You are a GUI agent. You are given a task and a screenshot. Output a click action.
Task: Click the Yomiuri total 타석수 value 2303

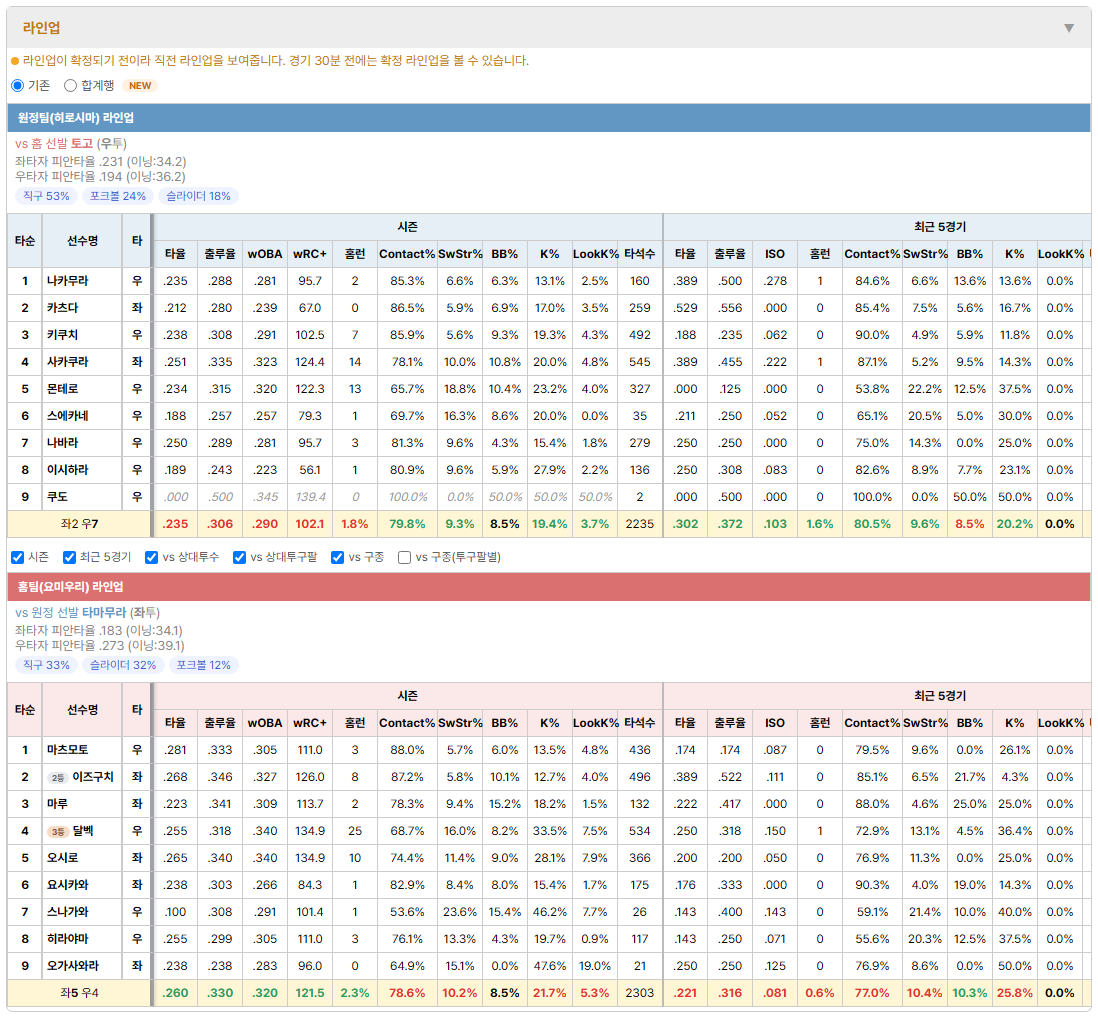coord(639,993)
